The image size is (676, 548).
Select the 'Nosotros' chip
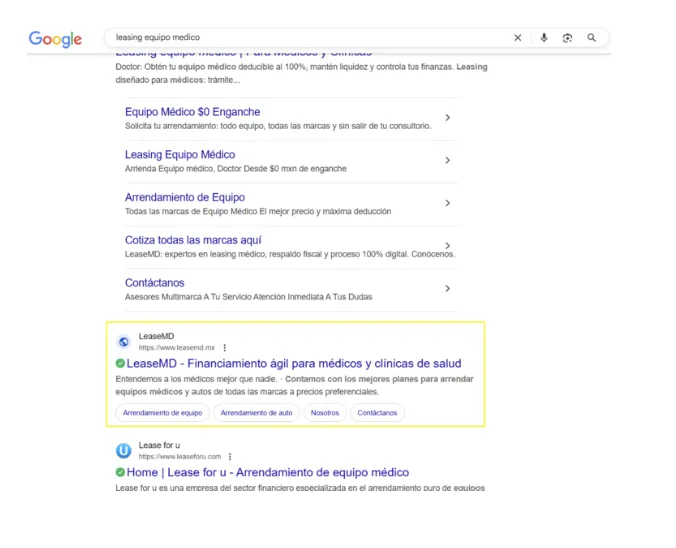325,413
